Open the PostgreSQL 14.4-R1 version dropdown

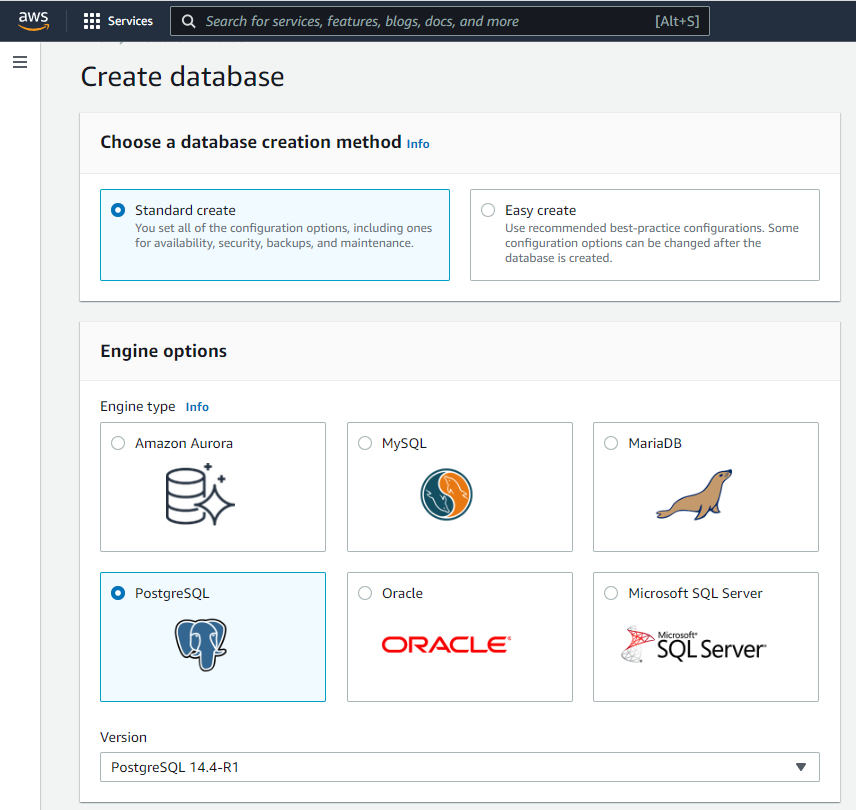pyautogui.click(x=460, y=767)
